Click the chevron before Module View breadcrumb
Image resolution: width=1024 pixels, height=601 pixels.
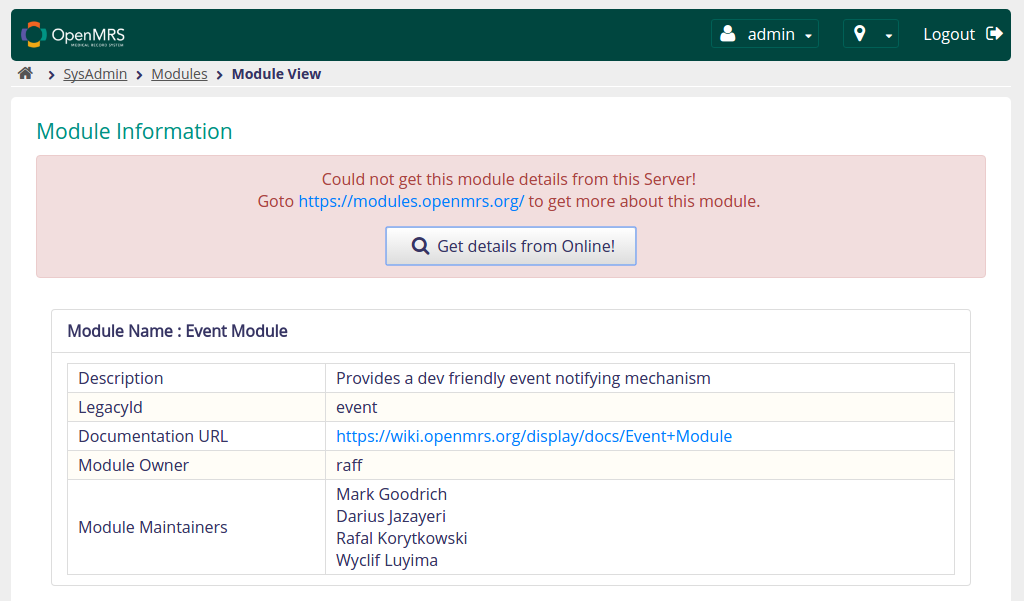click(x=220, y=75)
